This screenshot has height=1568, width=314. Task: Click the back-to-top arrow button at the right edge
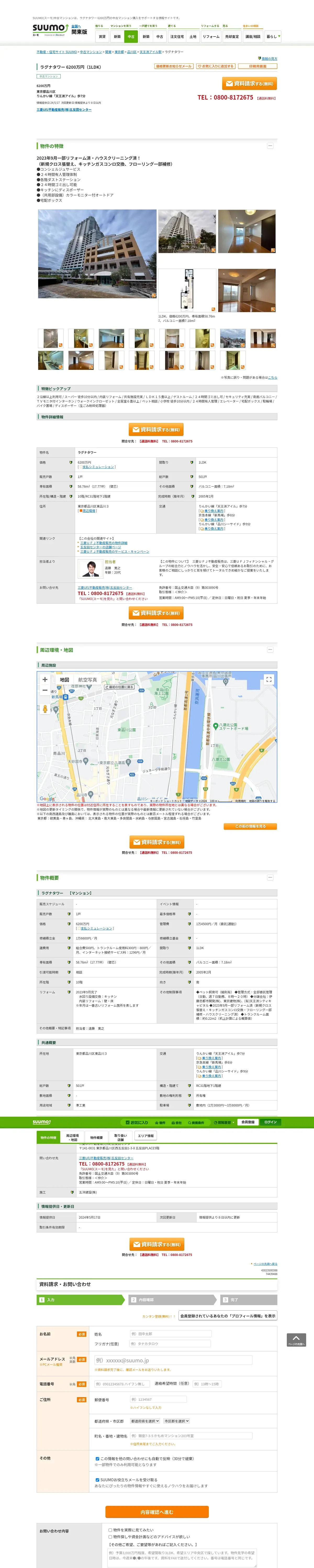click(x=296, y=1340)
